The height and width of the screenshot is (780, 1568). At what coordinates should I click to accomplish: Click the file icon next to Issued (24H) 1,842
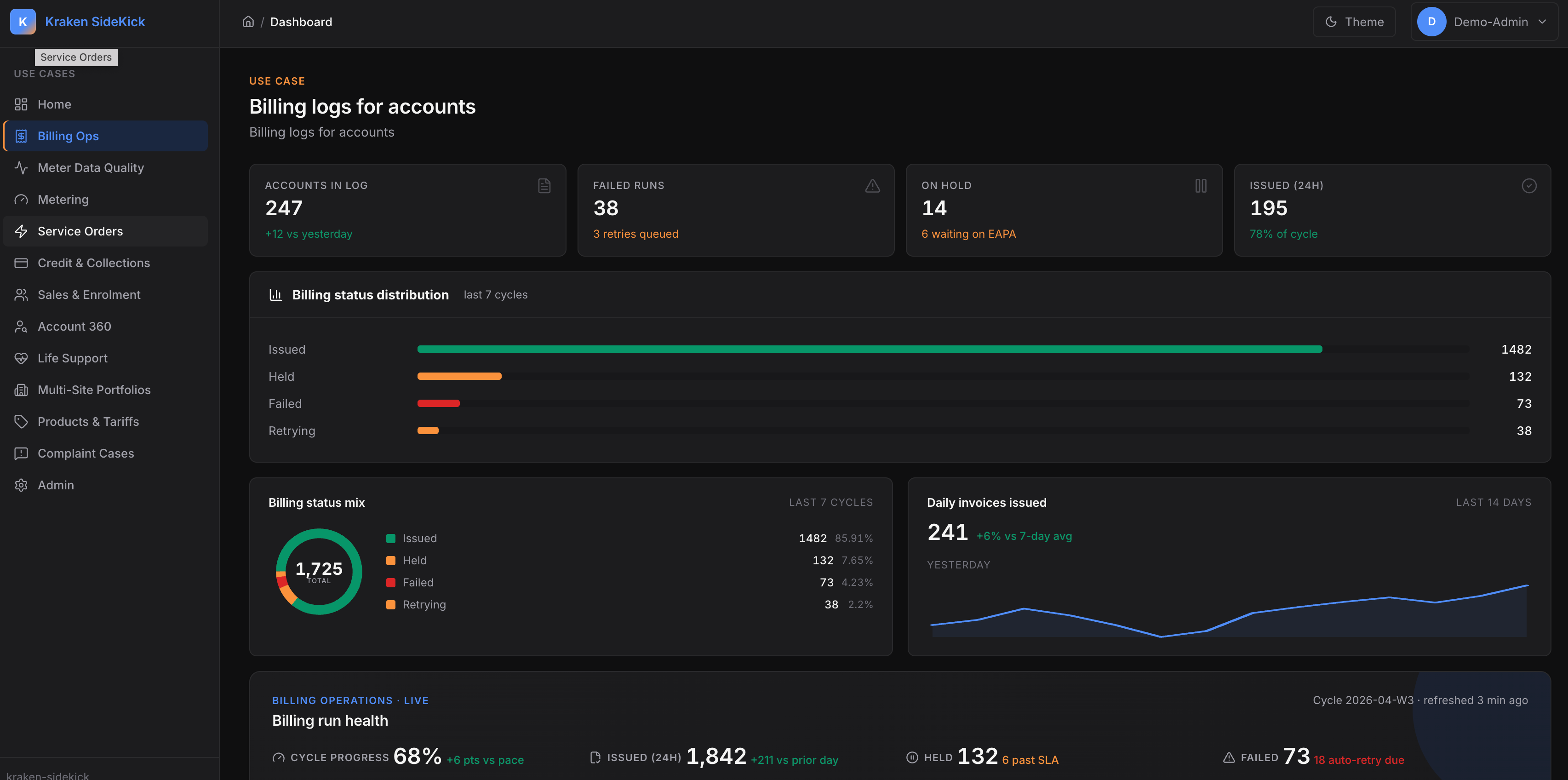coord(595,757)
